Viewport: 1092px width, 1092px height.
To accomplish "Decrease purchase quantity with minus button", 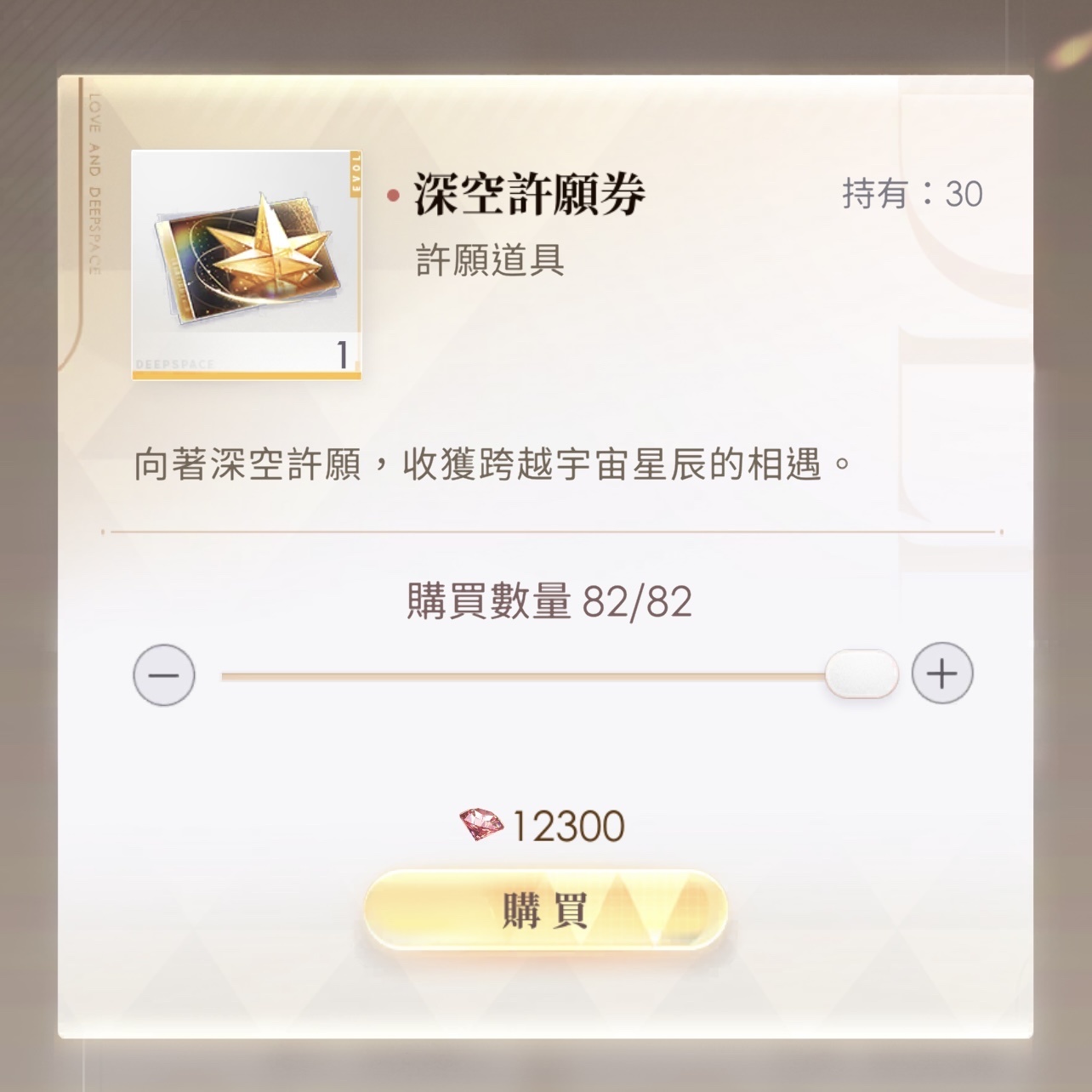I will click(x=164, y=675).
